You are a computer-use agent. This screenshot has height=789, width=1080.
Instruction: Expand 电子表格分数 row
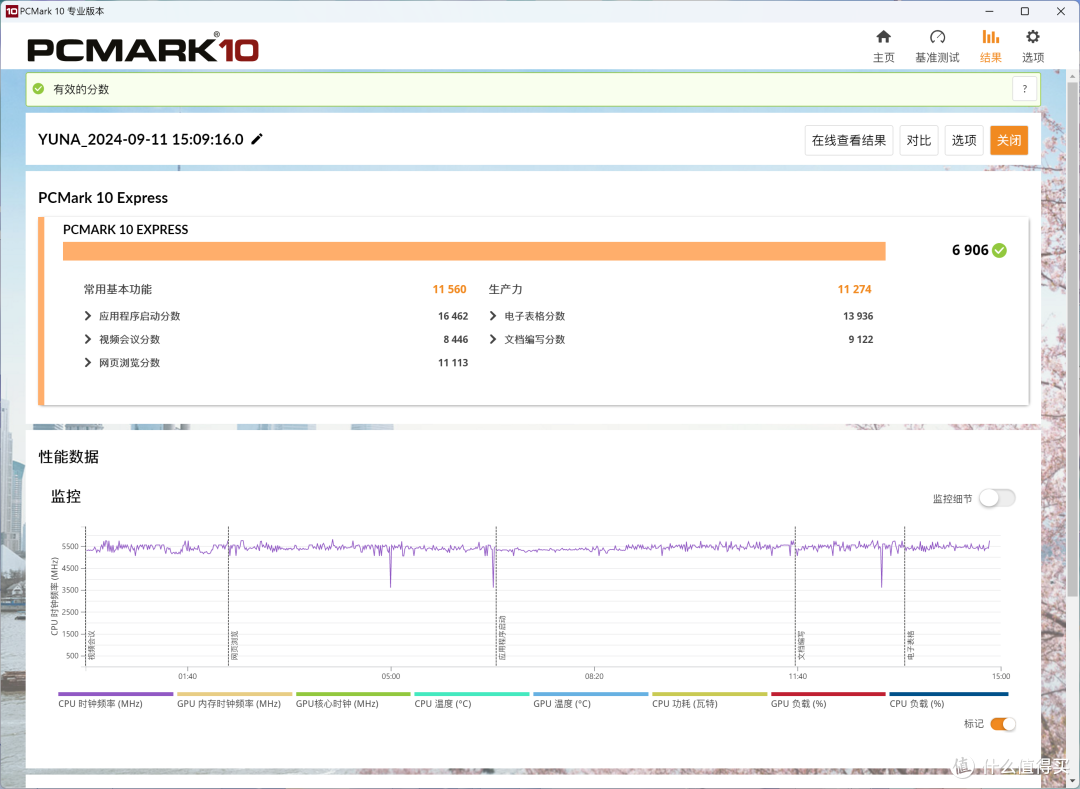(x=492, y=316)
